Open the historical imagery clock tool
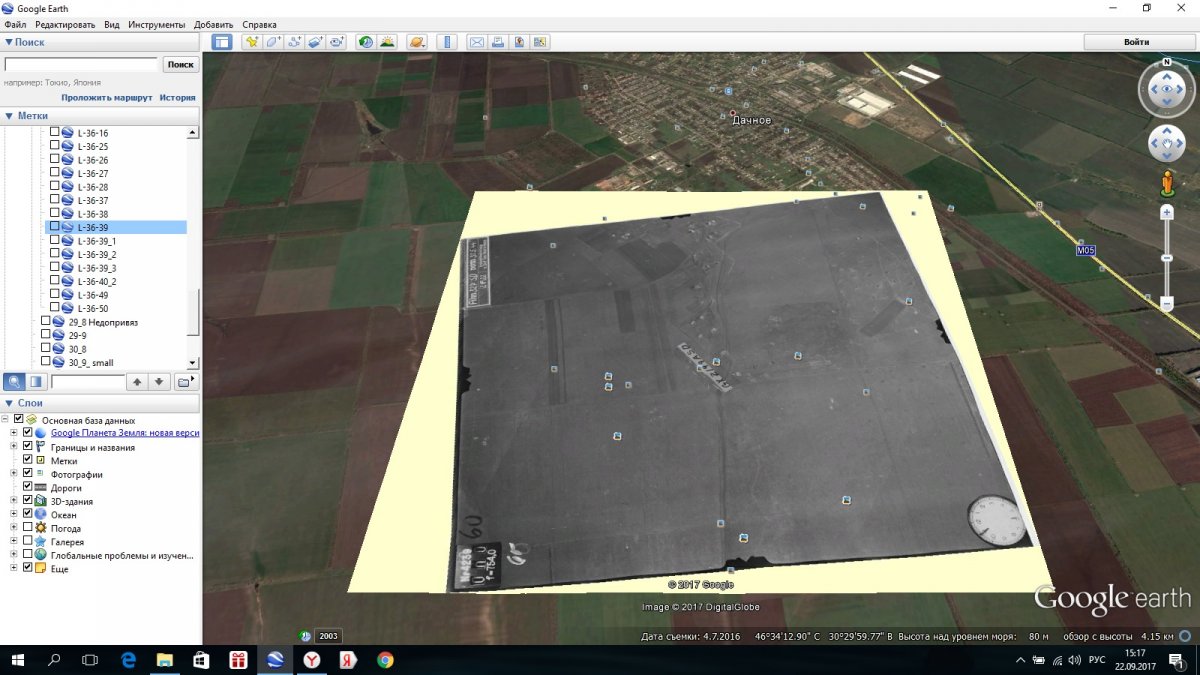Screen dimensions: 1200x675 (x=365, y=42)
